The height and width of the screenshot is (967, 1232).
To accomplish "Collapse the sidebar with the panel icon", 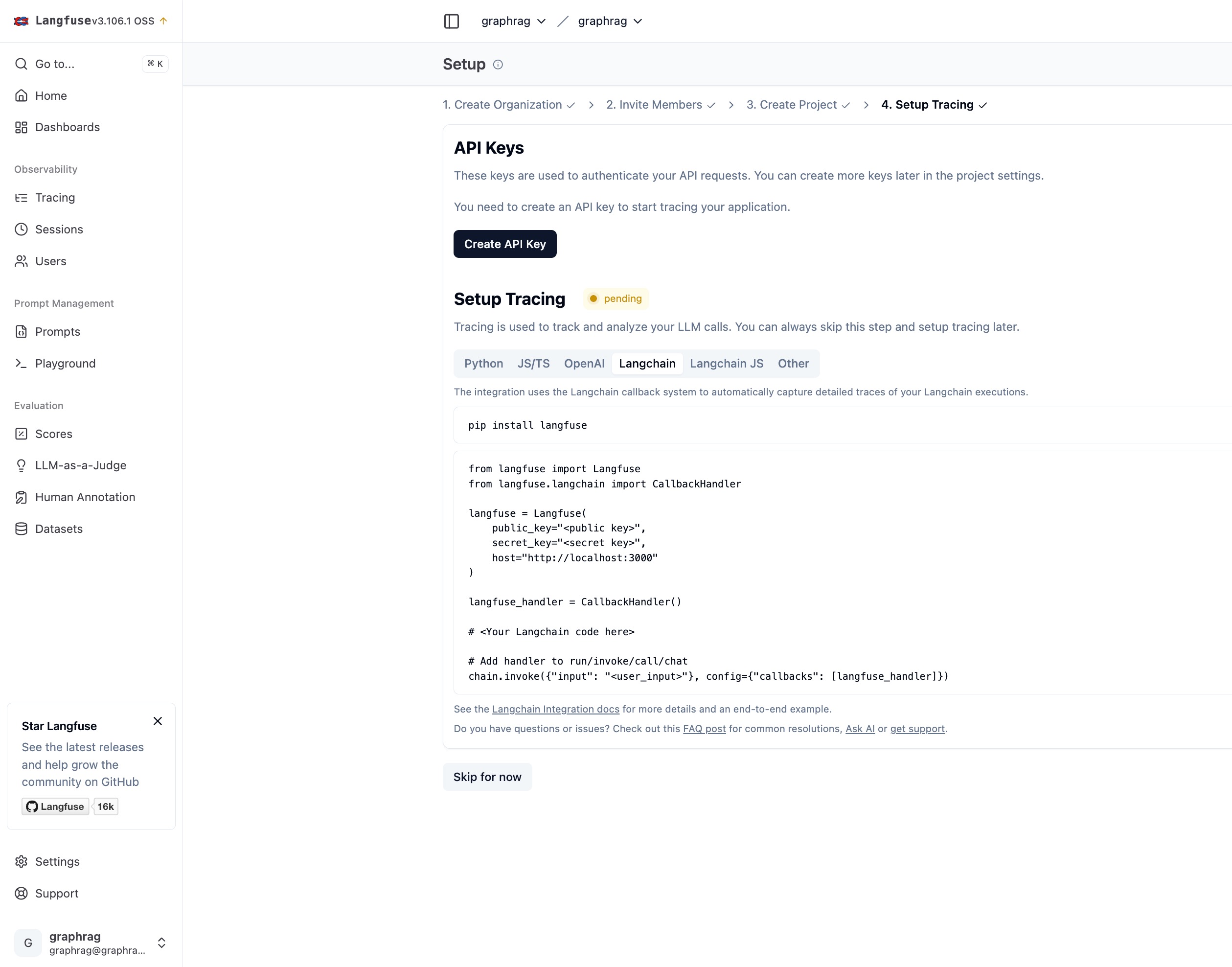I will click(451, 21).
